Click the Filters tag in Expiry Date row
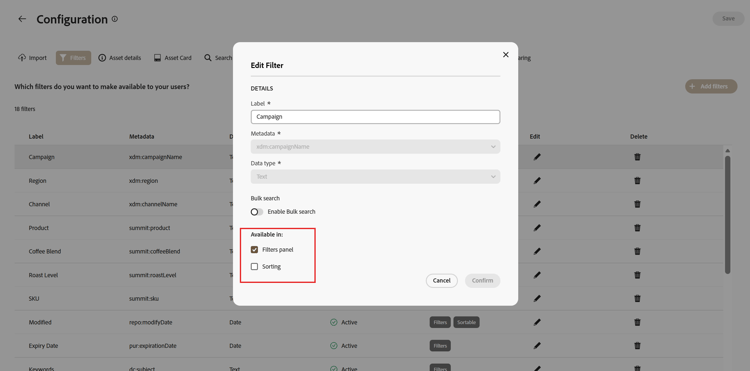750x371 pixels. pos(440,346)
